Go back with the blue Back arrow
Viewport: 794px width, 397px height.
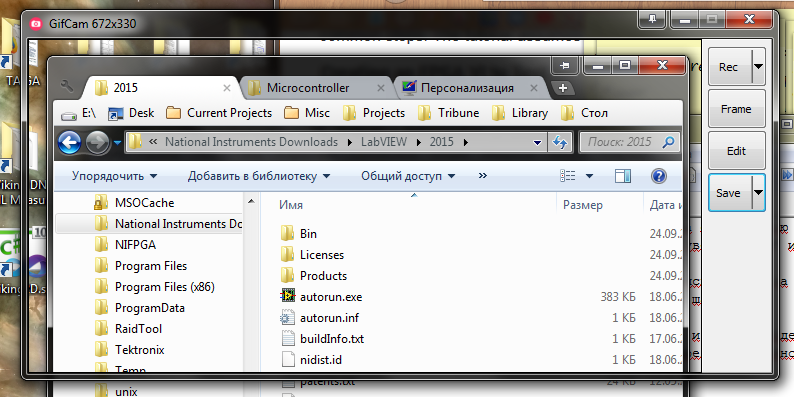coord(70,143)
